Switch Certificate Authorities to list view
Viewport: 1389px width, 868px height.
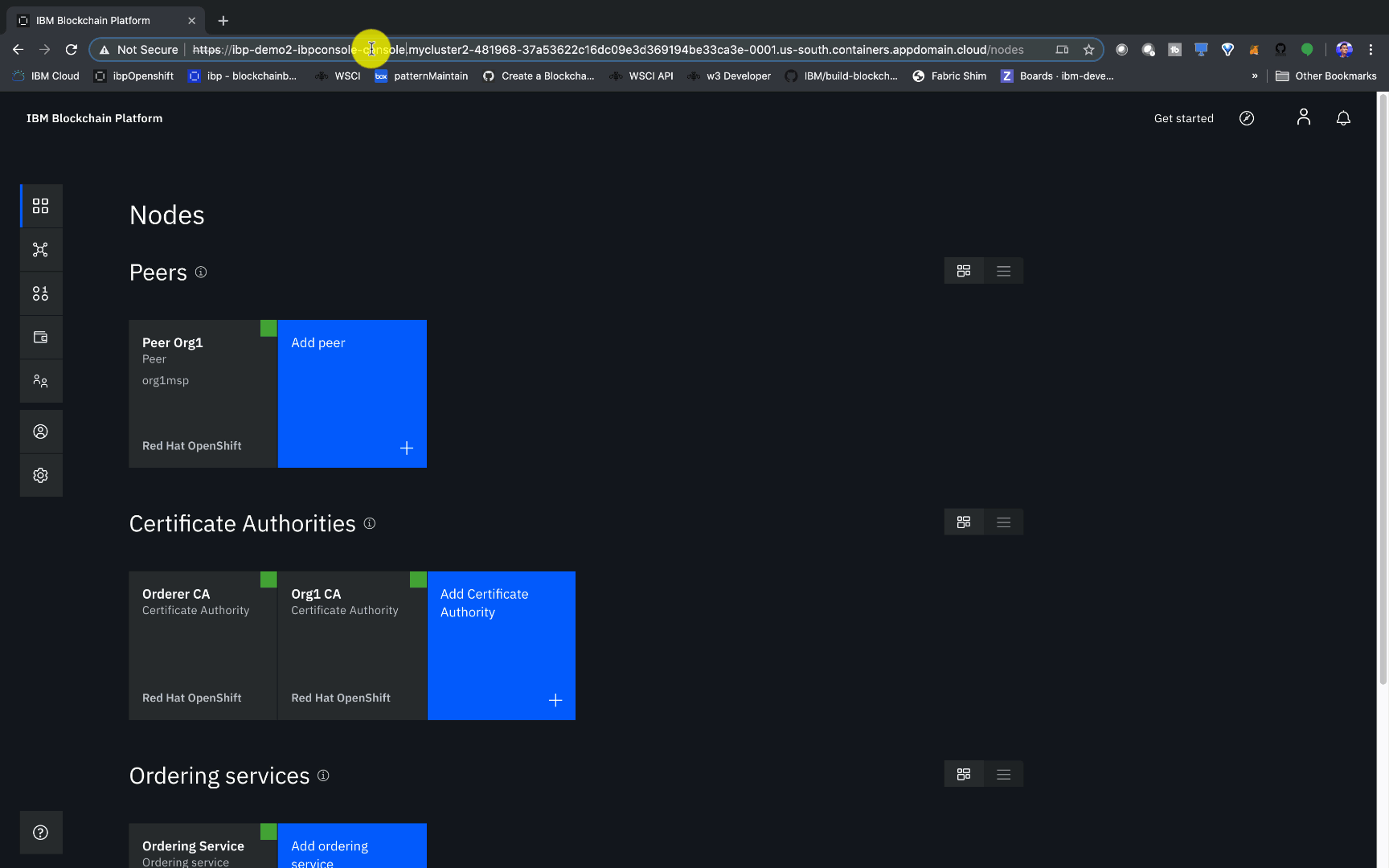[x=1004, y=522]
